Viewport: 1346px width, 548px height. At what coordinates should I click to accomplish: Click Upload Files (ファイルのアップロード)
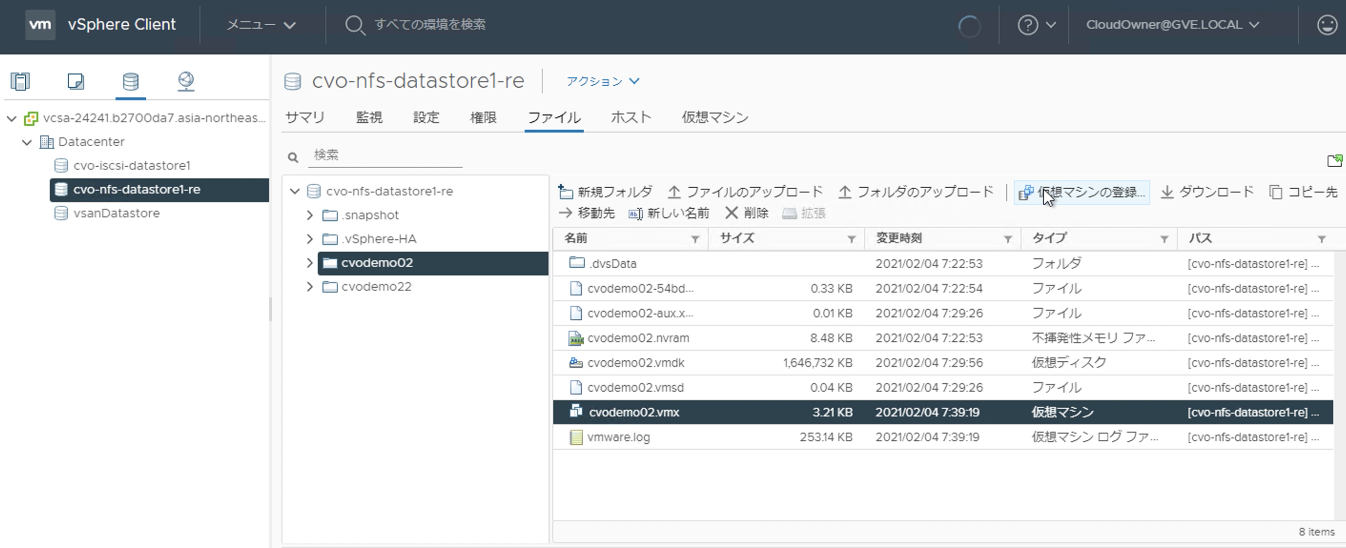745,192
